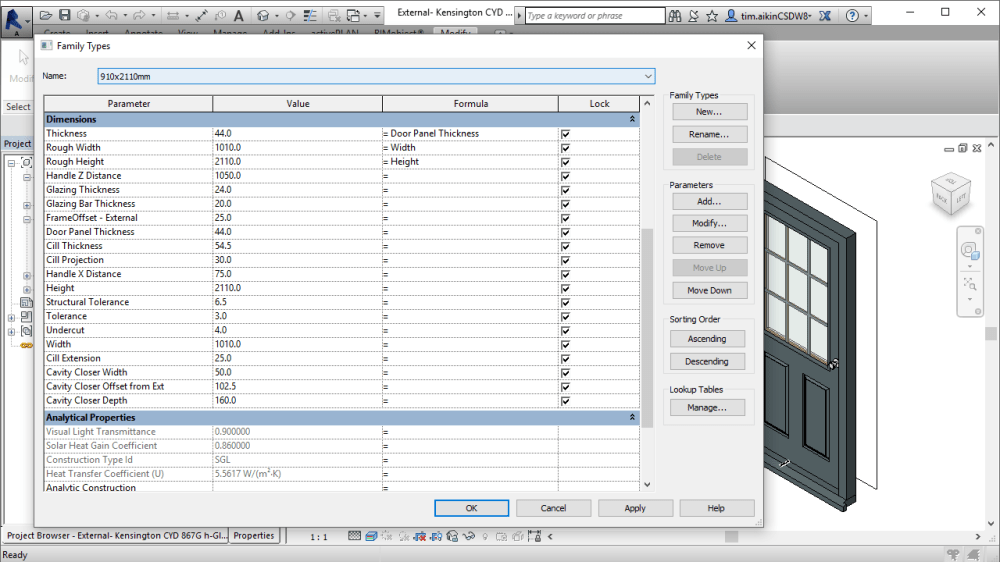Click the ViewCube in the 3D view
Screen dimensions: 1000x562
click(x=950, y=194)
